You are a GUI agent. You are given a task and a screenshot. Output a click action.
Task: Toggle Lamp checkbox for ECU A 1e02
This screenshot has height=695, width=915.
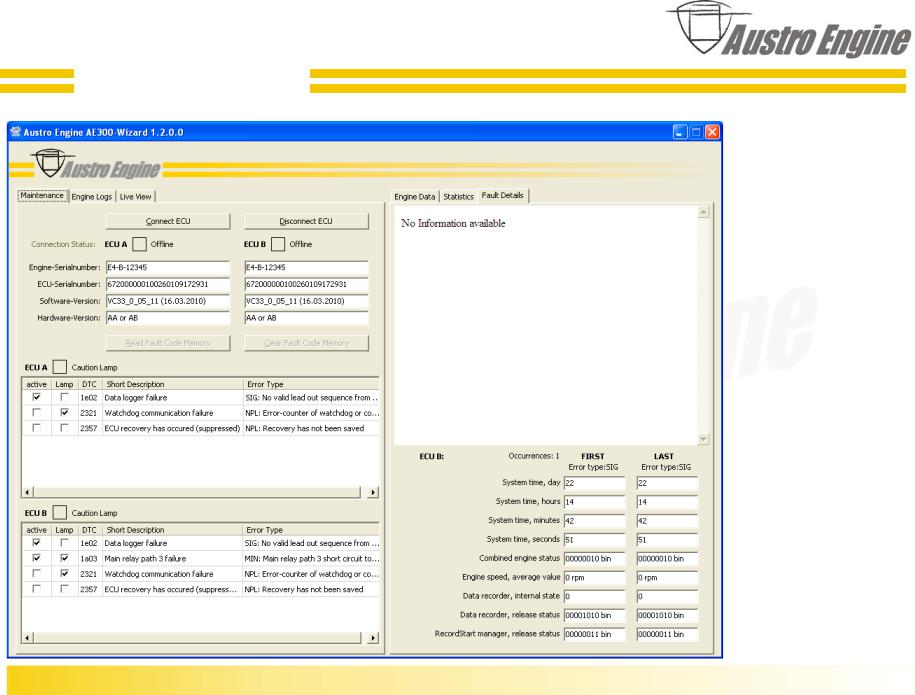point(64,397)
